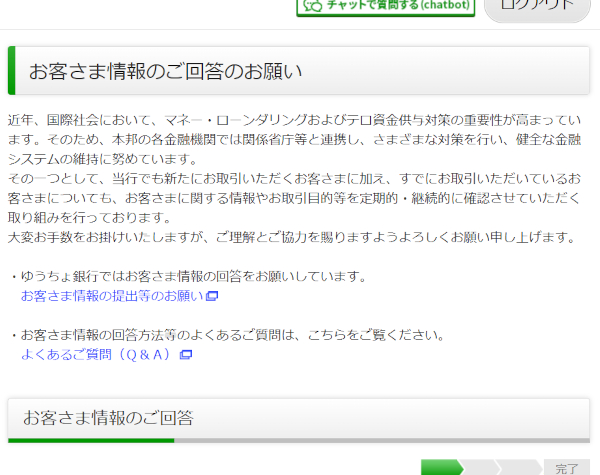Image resolution: width=600 pixels, height=475 pixels.
Task: Click text ゆうちょ銀行ではお客さま情報の回答をお願いしています。
Action: coord(194,276)
